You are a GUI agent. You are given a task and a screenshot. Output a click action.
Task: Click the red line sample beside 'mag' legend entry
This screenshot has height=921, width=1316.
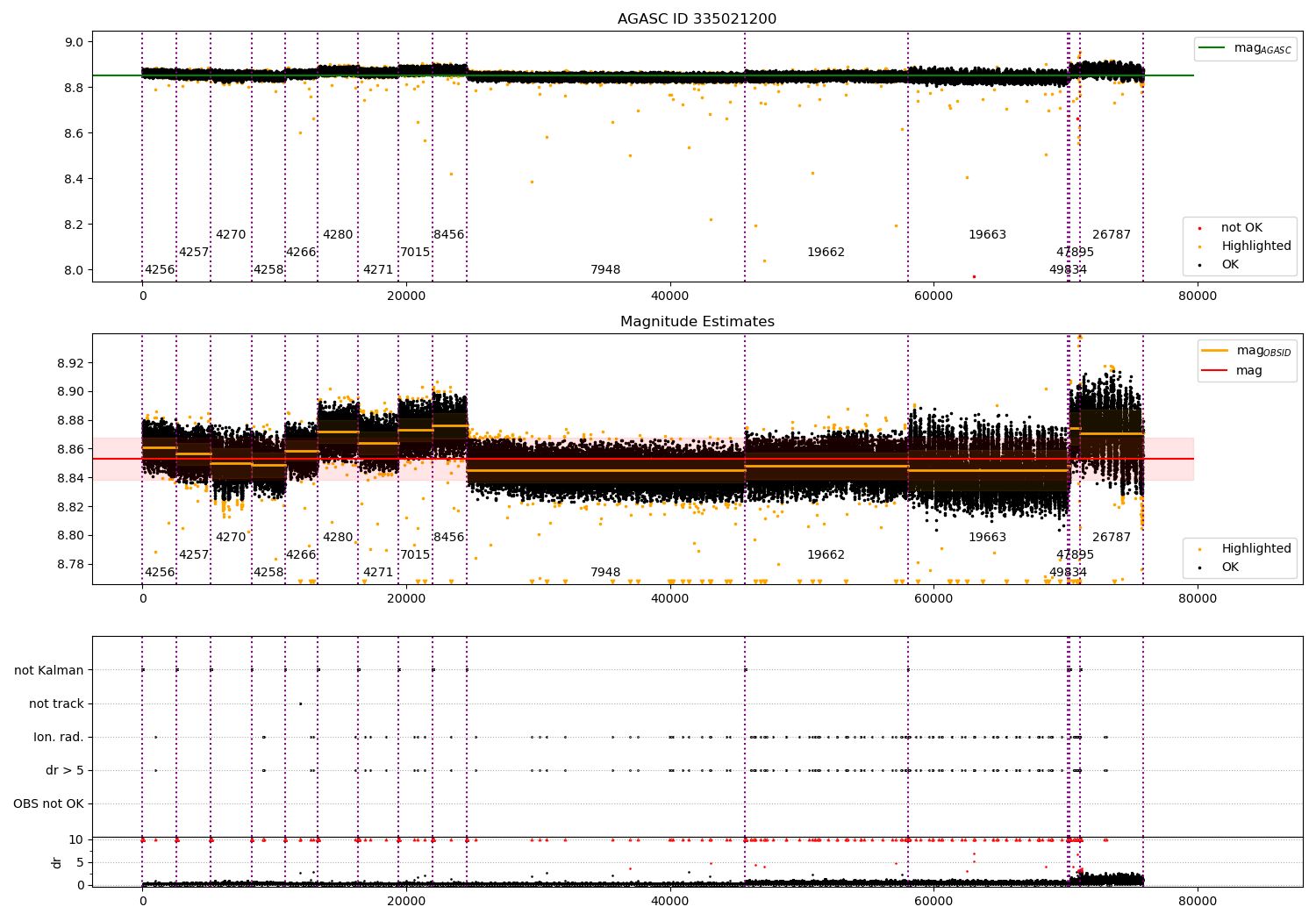click(x=1214, y=371)
